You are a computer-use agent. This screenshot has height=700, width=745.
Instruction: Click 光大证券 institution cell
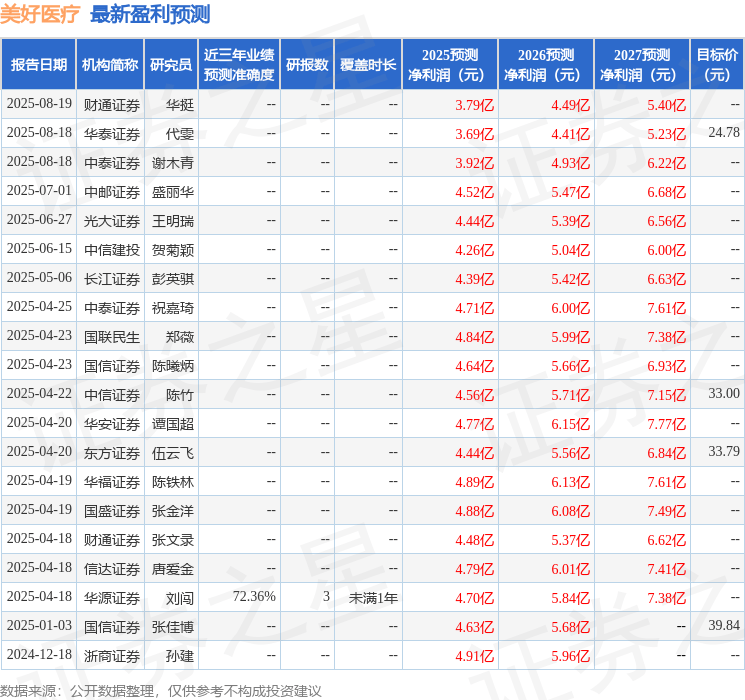[x=112, y=221]
